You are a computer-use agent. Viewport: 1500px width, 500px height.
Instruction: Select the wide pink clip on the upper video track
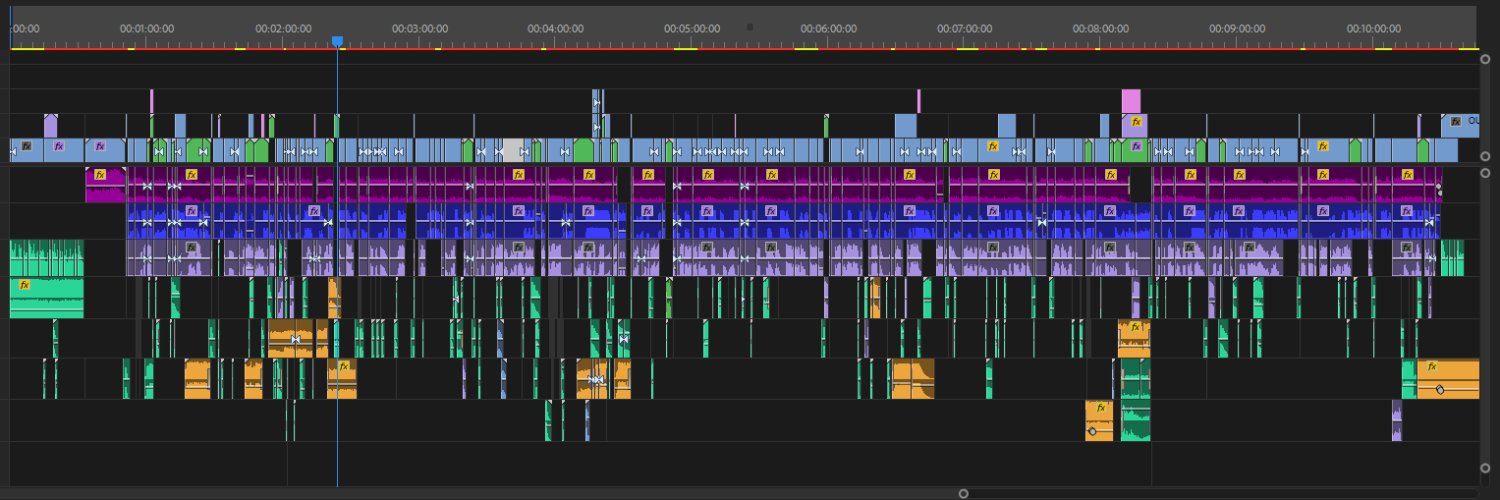1131,101
